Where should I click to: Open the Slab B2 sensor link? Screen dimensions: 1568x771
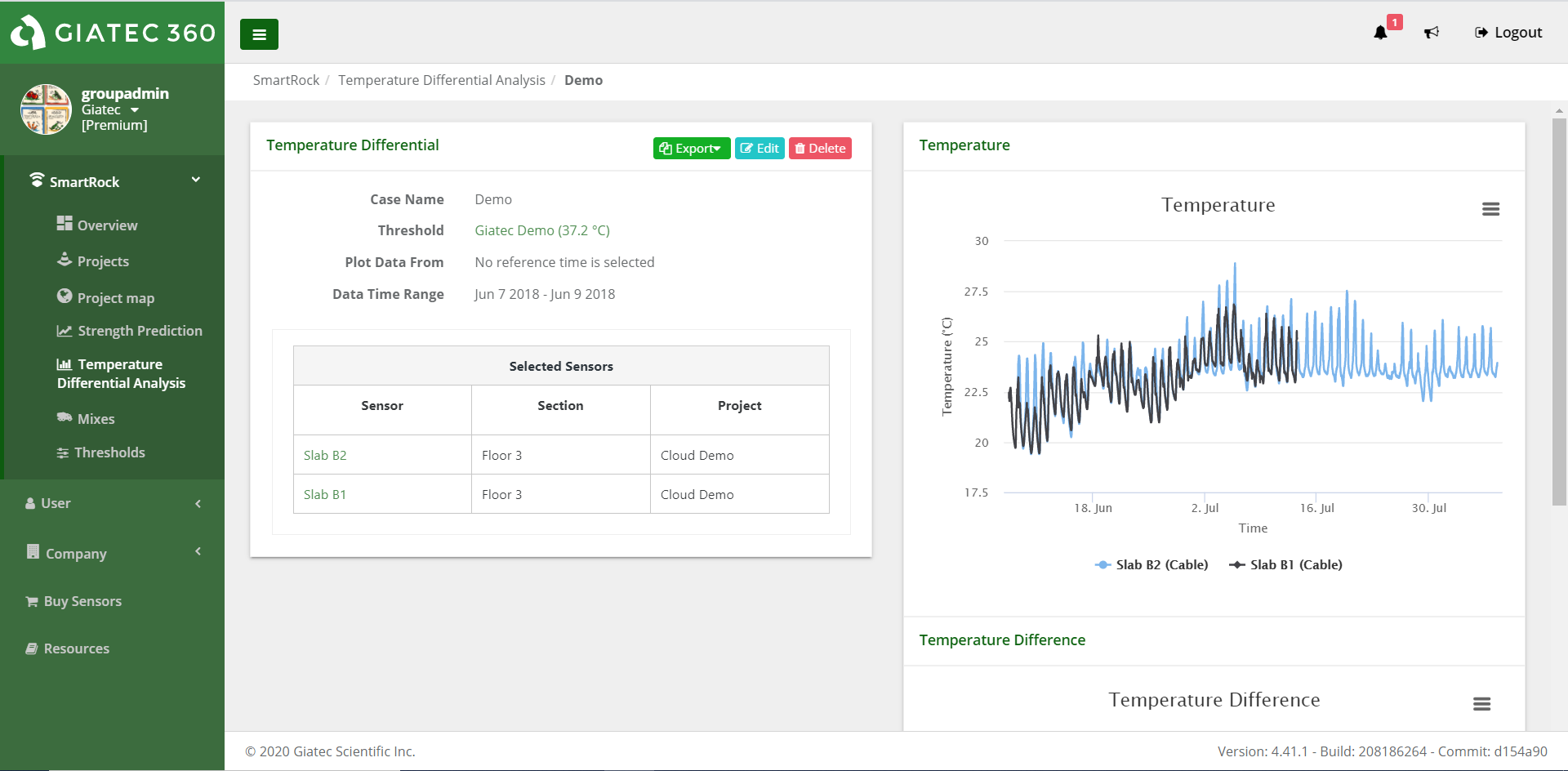click(325, 455)
